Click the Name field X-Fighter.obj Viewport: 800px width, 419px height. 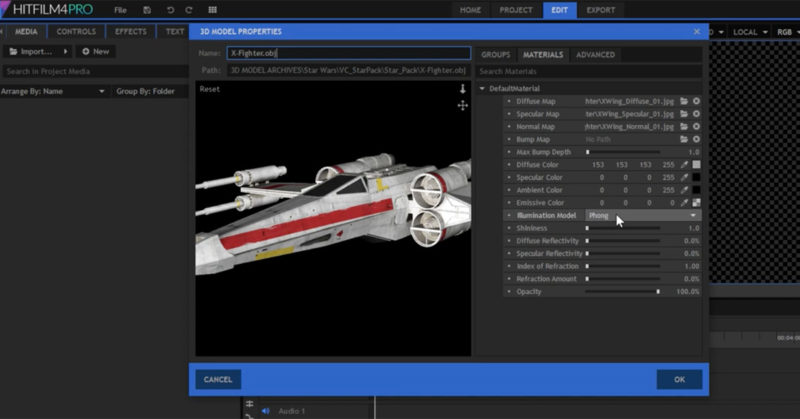pyautogui.click(x=349, y=53)
